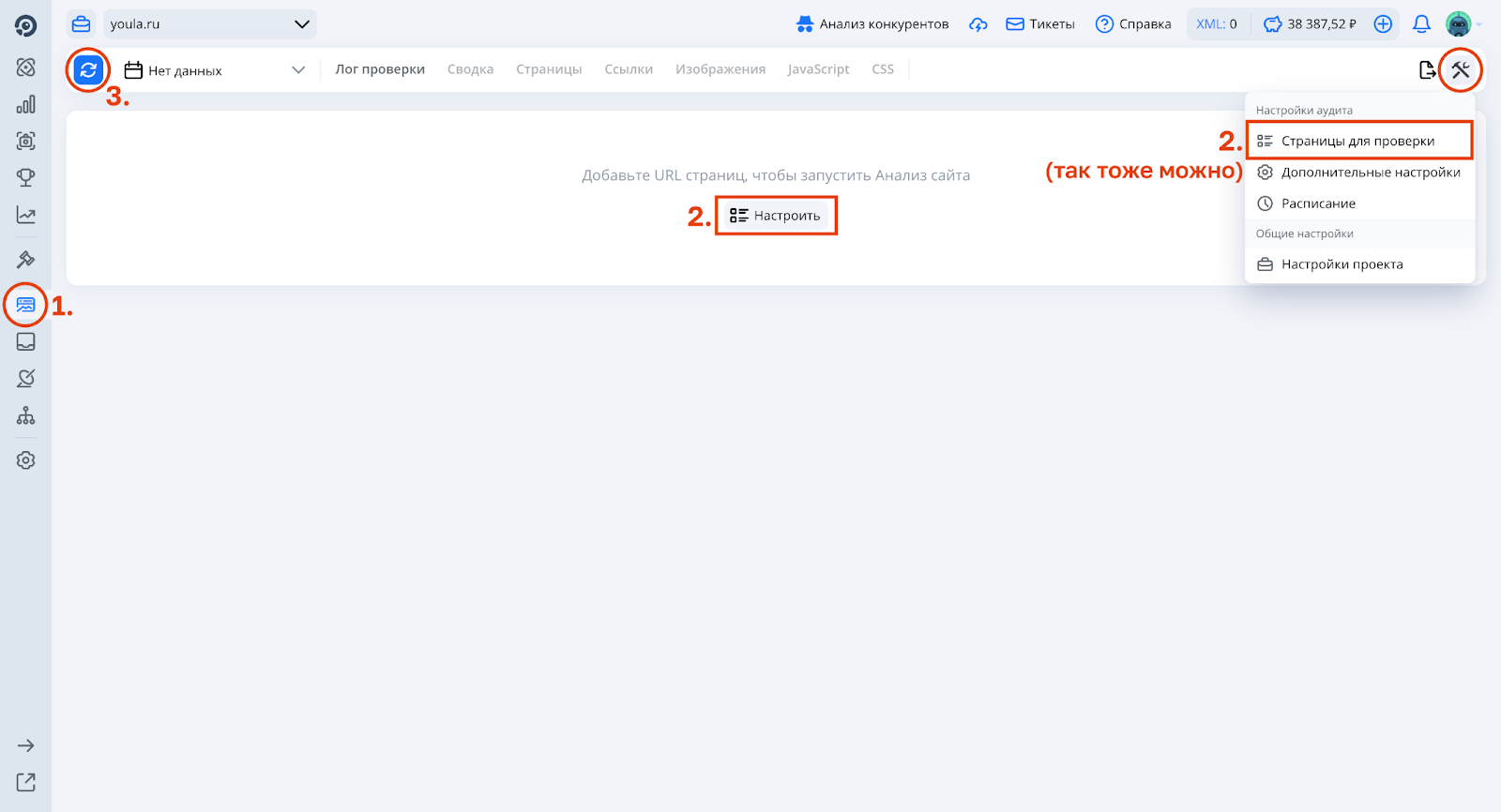Click the bar chart icon in sidebar
The height and width of the screenshot is (812, 1501).
(x=25, y=104)
